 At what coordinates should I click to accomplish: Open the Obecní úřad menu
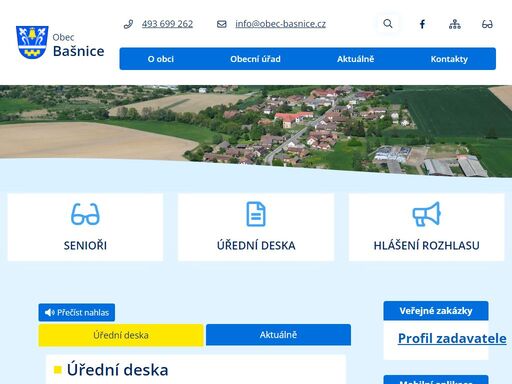[x=255, y=59]
